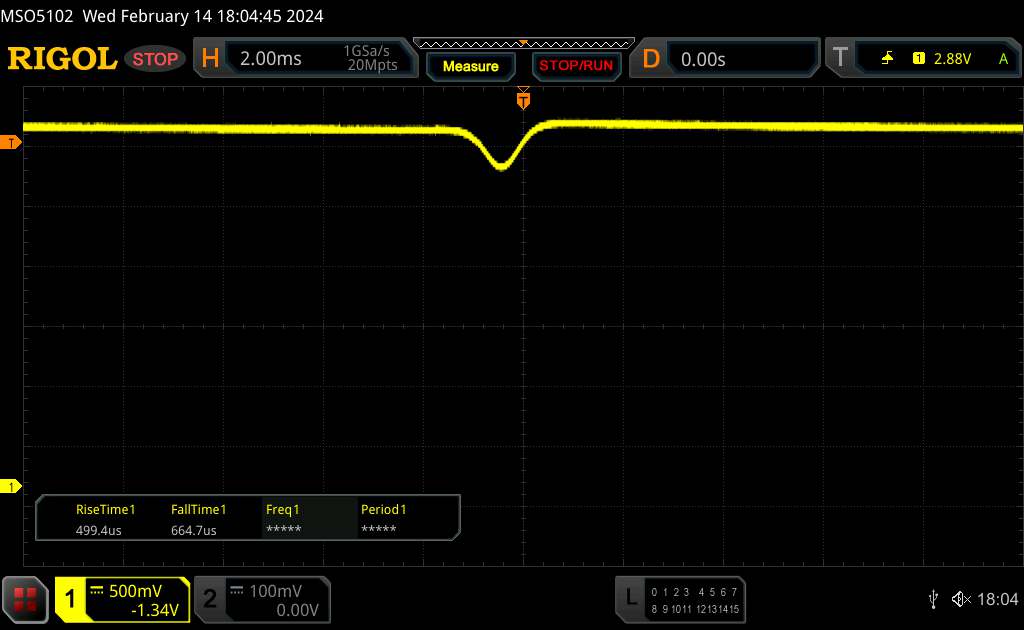Click the 1GSa/s sample rate readout

click(x=366, y=51)
